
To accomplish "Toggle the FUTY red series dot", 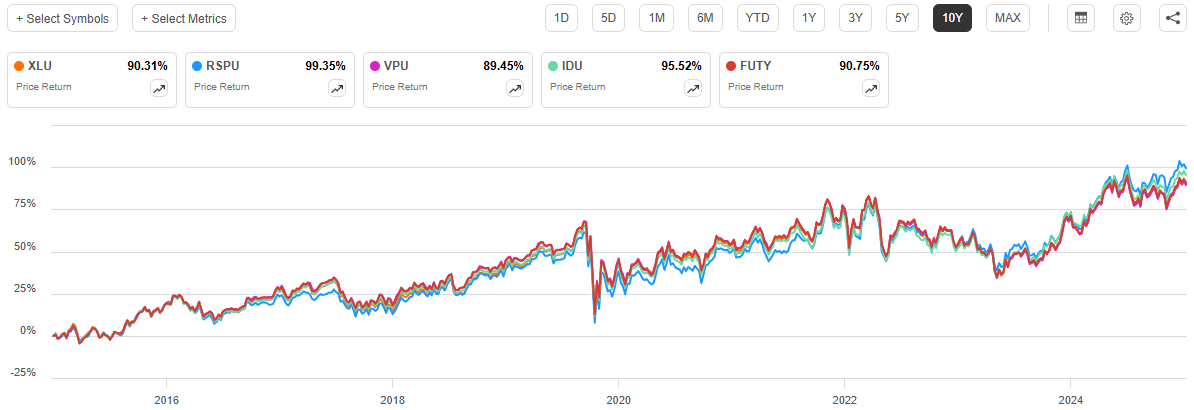I will pos(731,66).
